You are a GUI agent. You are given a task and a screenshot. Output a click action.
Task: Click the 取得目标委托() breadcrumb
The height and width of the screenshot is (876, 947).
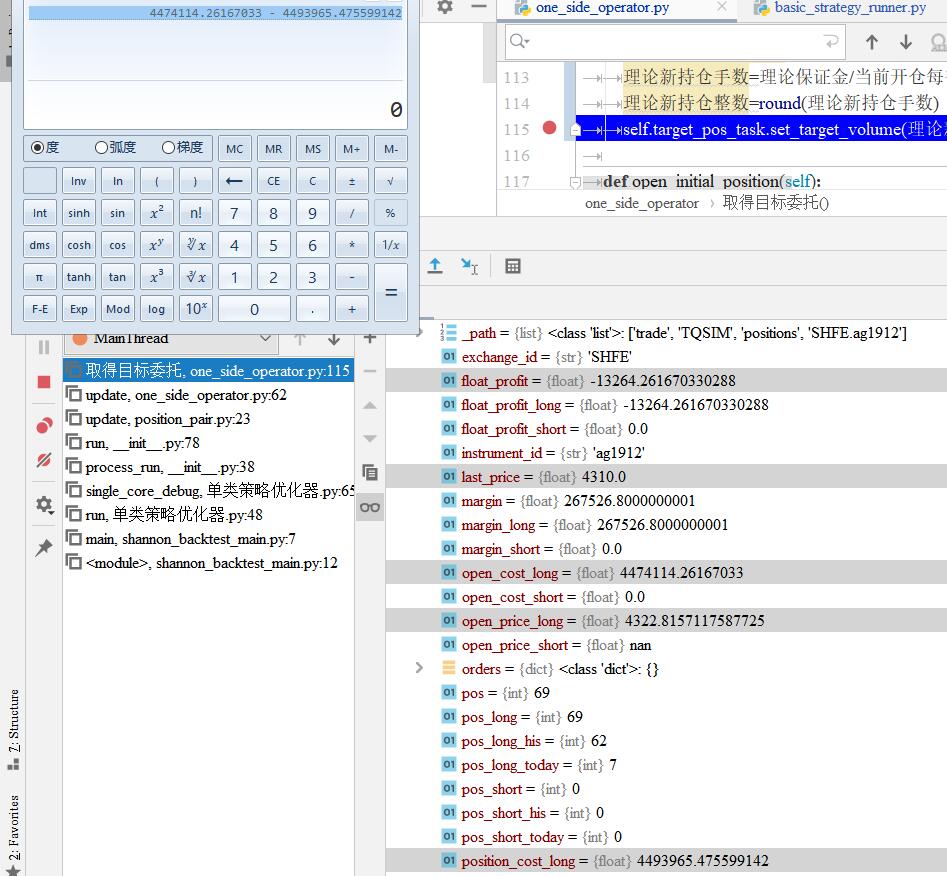tap(775, 203)
